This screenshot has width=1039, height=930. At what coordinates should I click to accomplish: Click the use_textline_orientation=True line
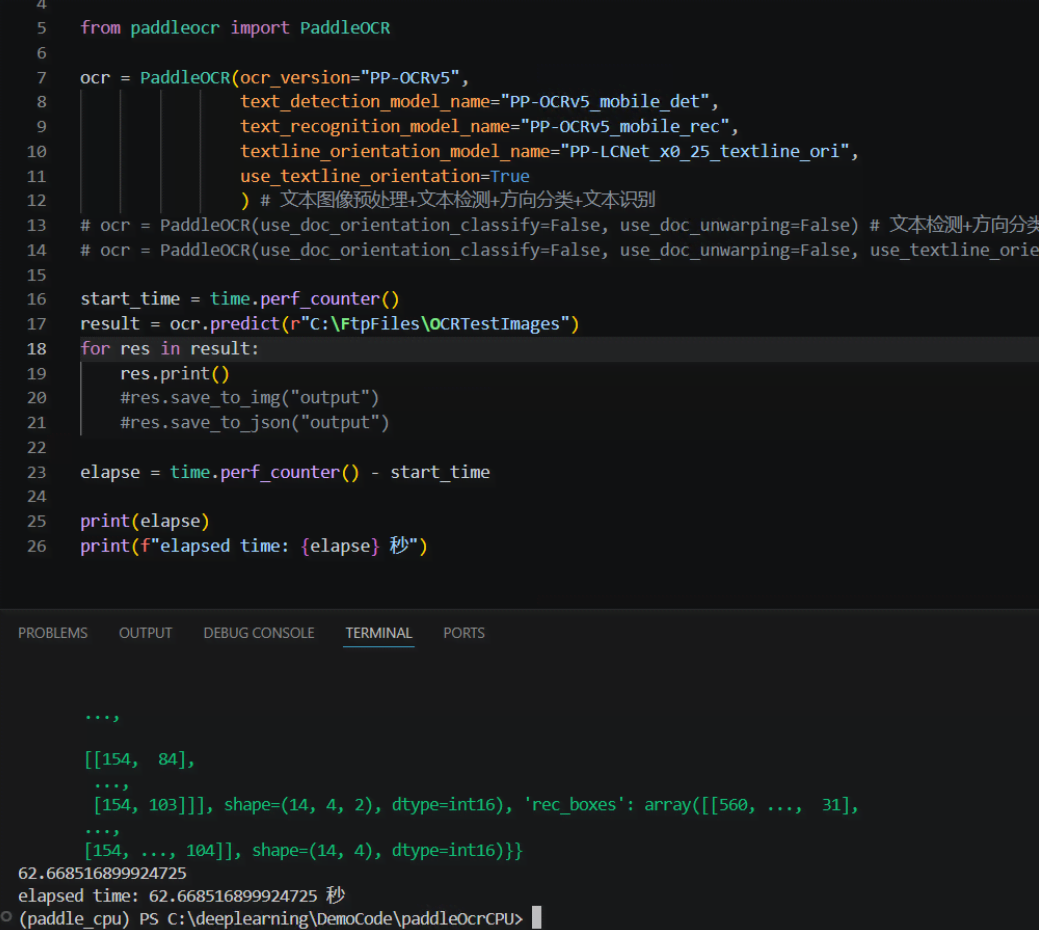[384, 176]
